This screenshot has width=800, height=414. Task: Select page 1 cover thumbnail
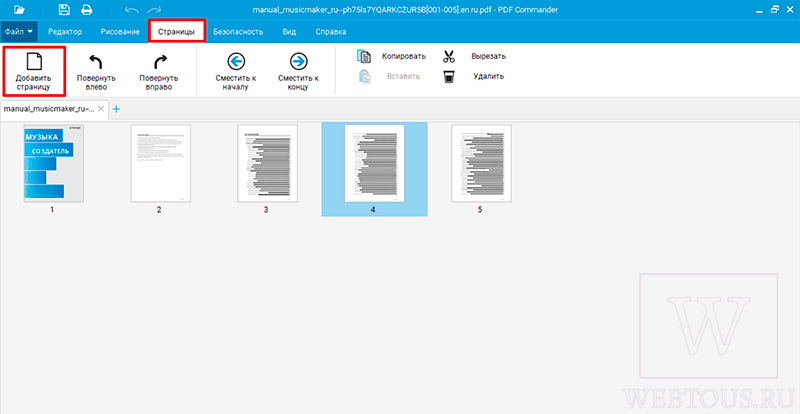(54, 163)
